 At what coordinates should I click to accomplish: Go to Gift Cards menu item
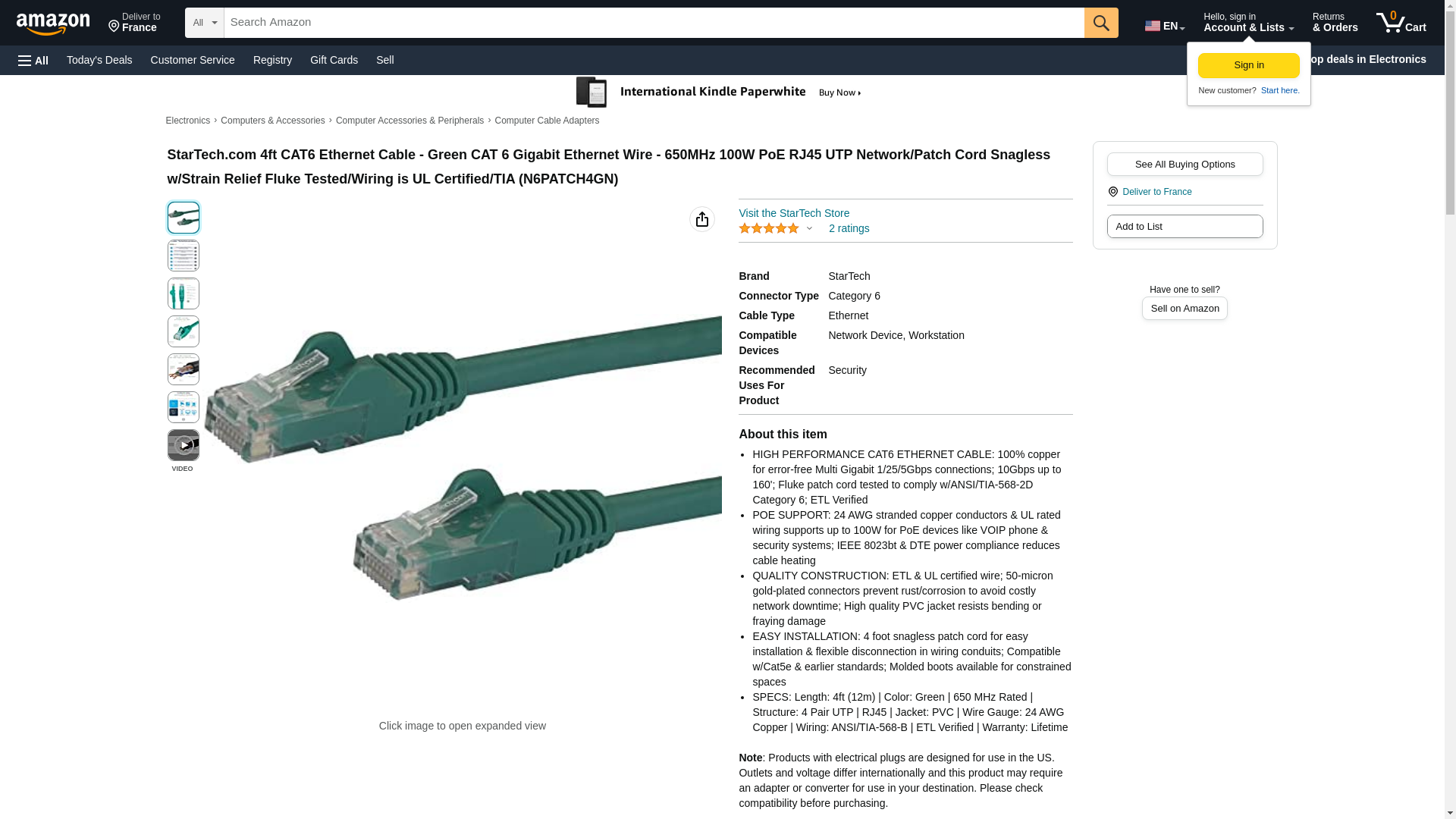pos(334,60)
